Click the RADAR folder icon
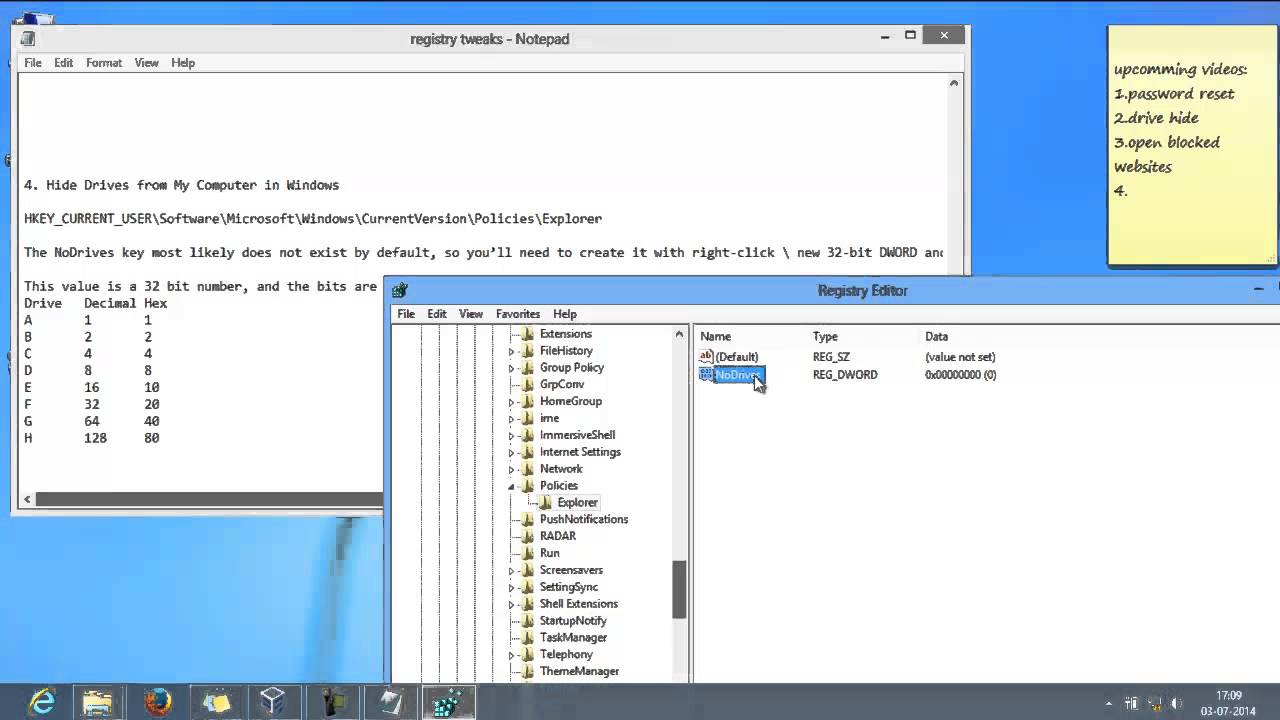The width and height of the screenshot is (1280, 720). pyautogui.click(x=528, y=536)
